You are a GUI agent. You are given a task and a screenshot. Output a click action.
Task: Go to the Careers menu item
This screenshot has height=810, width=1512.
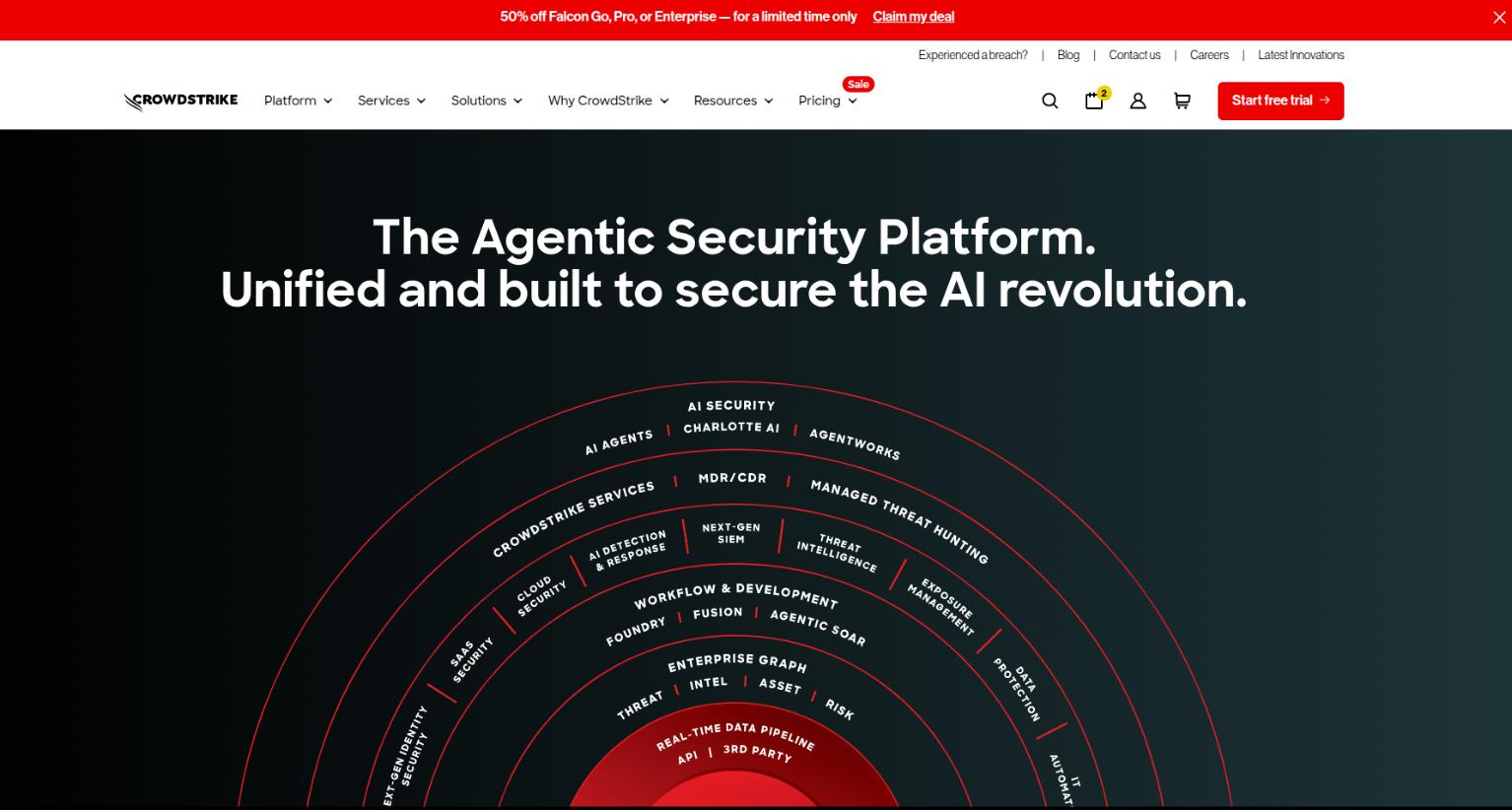click(1209, 55)
